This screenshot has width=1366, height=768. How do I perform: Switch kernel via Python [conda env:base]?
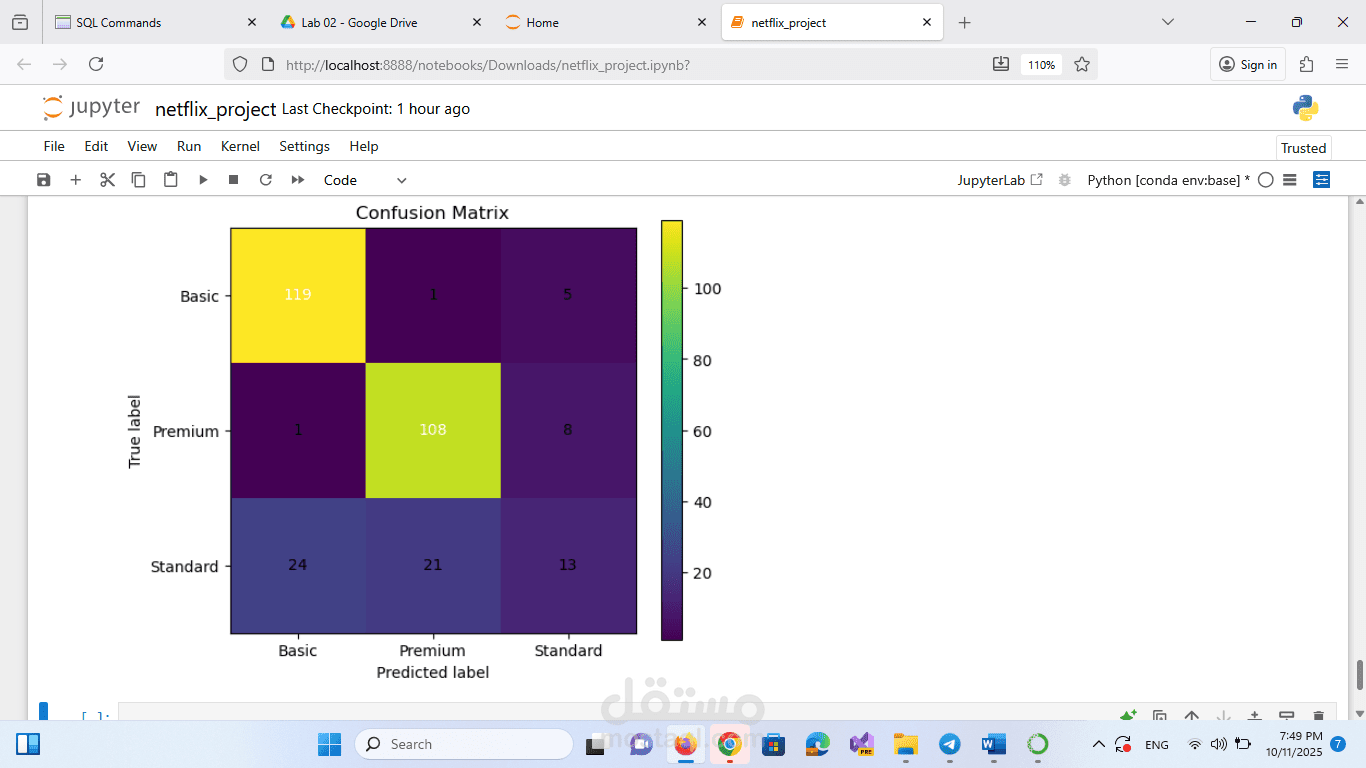1168,180
